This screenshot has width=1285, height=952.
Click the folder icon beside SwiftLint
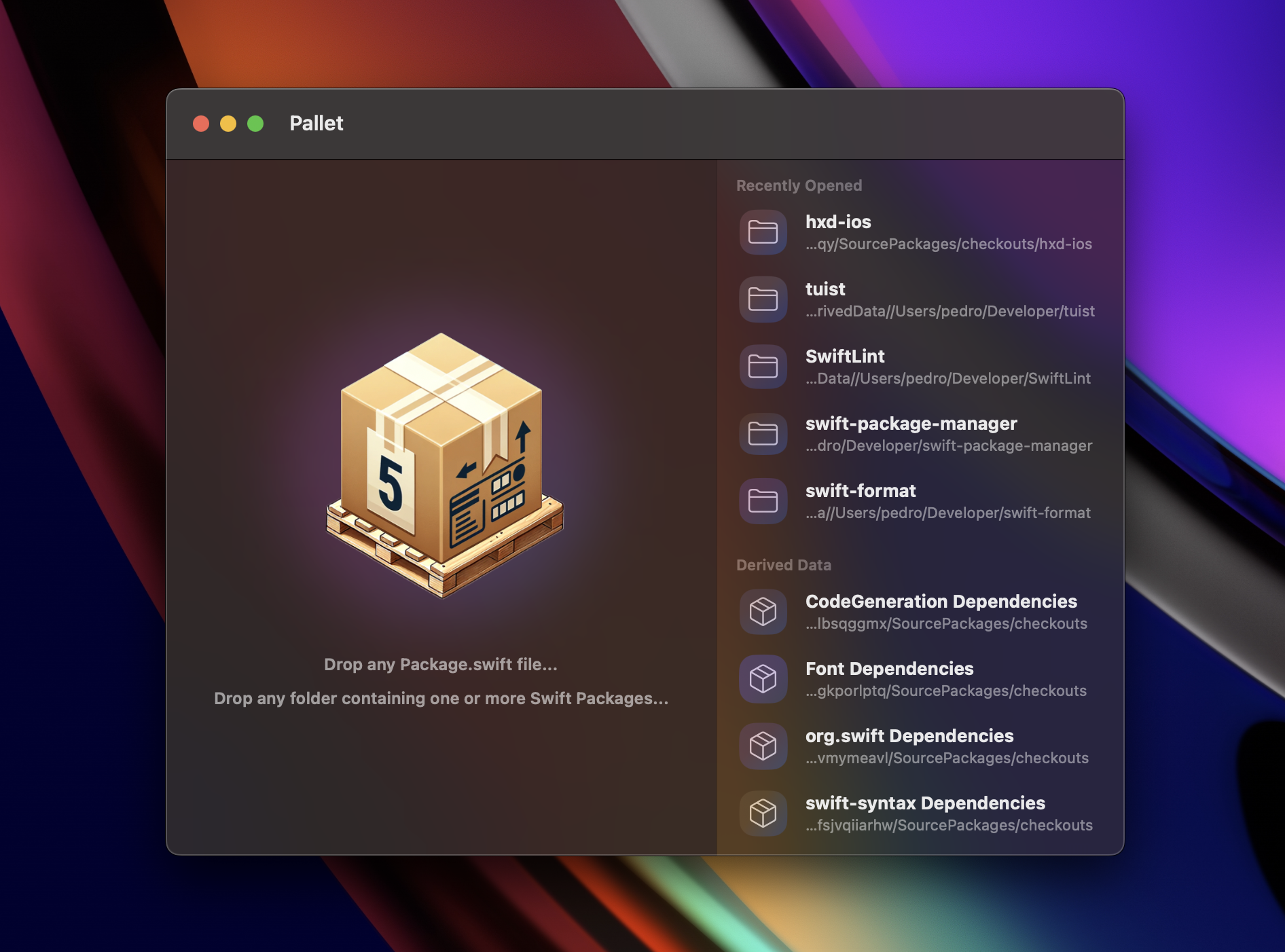tap(763, 367)
